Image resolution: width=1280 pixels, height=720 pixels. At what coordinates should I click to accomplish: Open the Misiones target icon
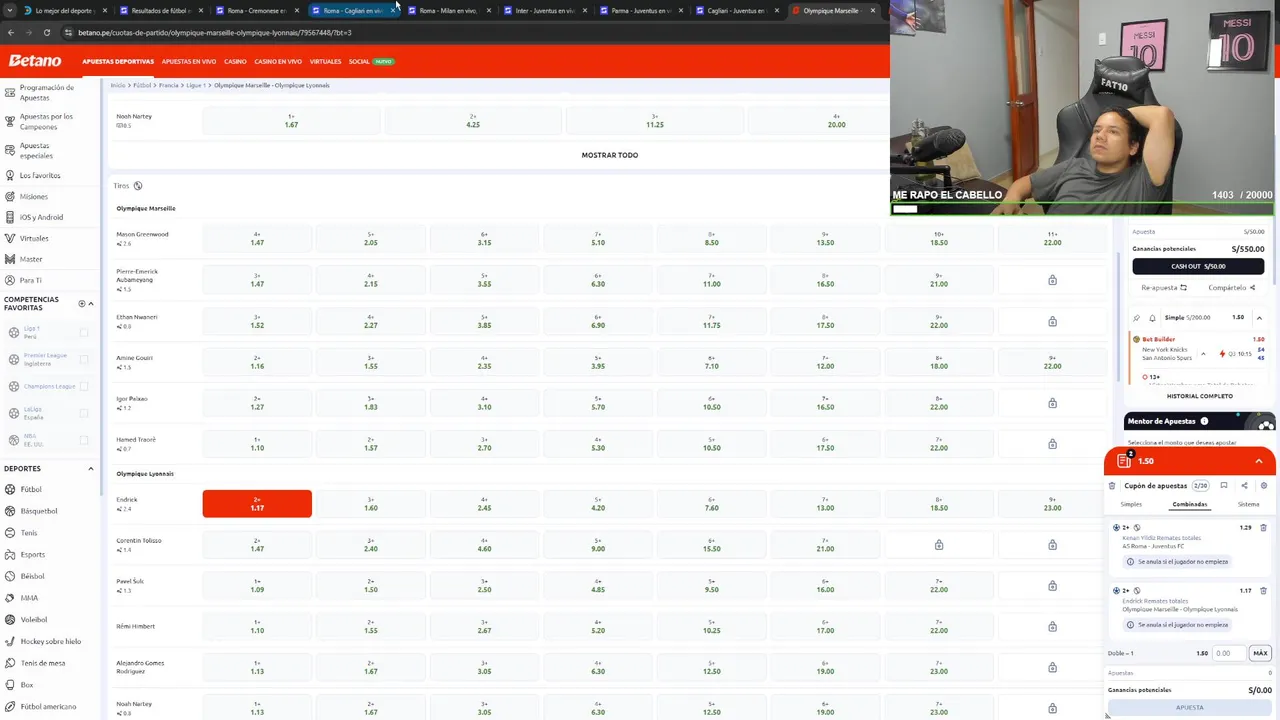(9, 196)
